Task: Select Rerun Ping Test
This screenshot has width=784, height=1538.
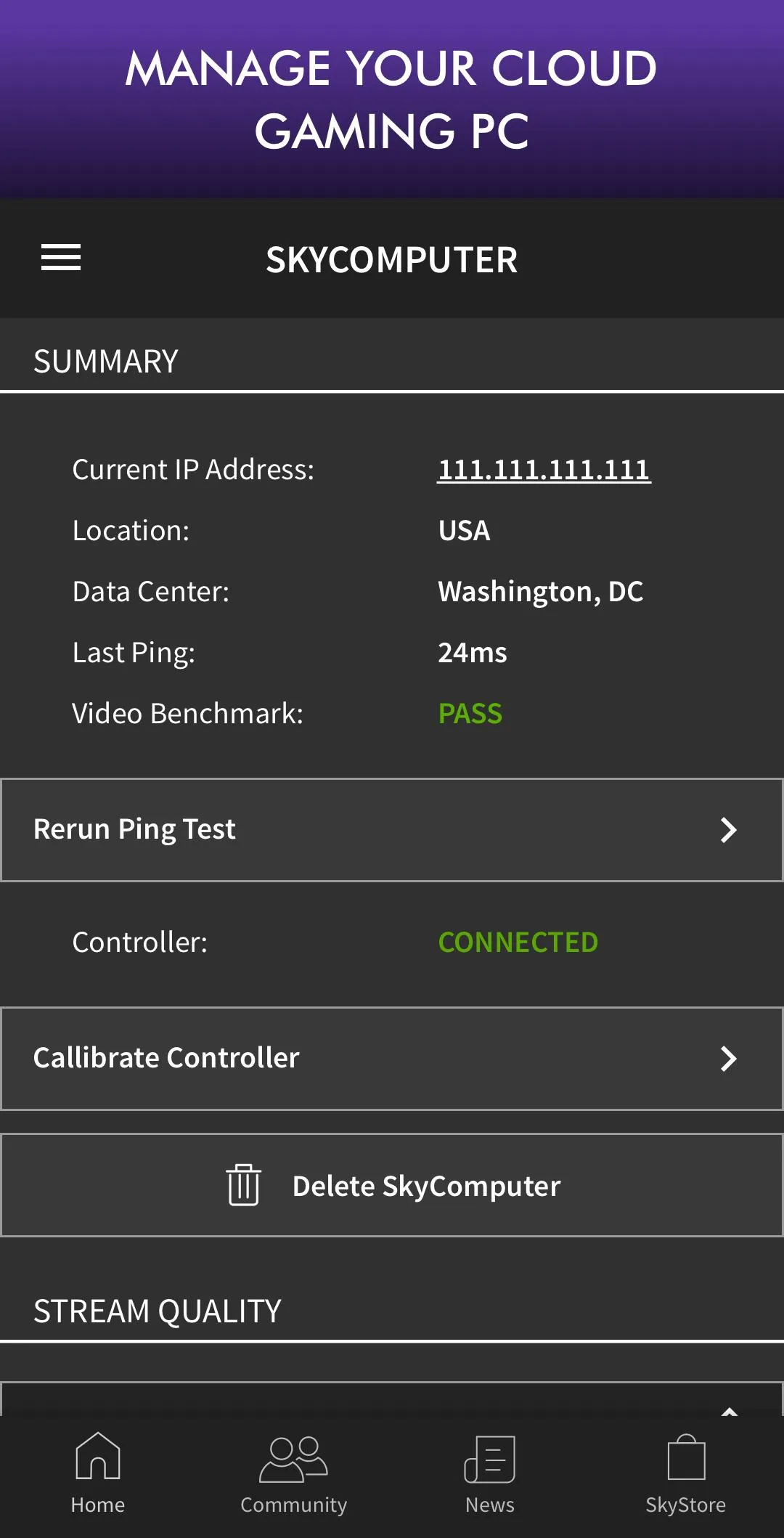Action: (392, 830)
